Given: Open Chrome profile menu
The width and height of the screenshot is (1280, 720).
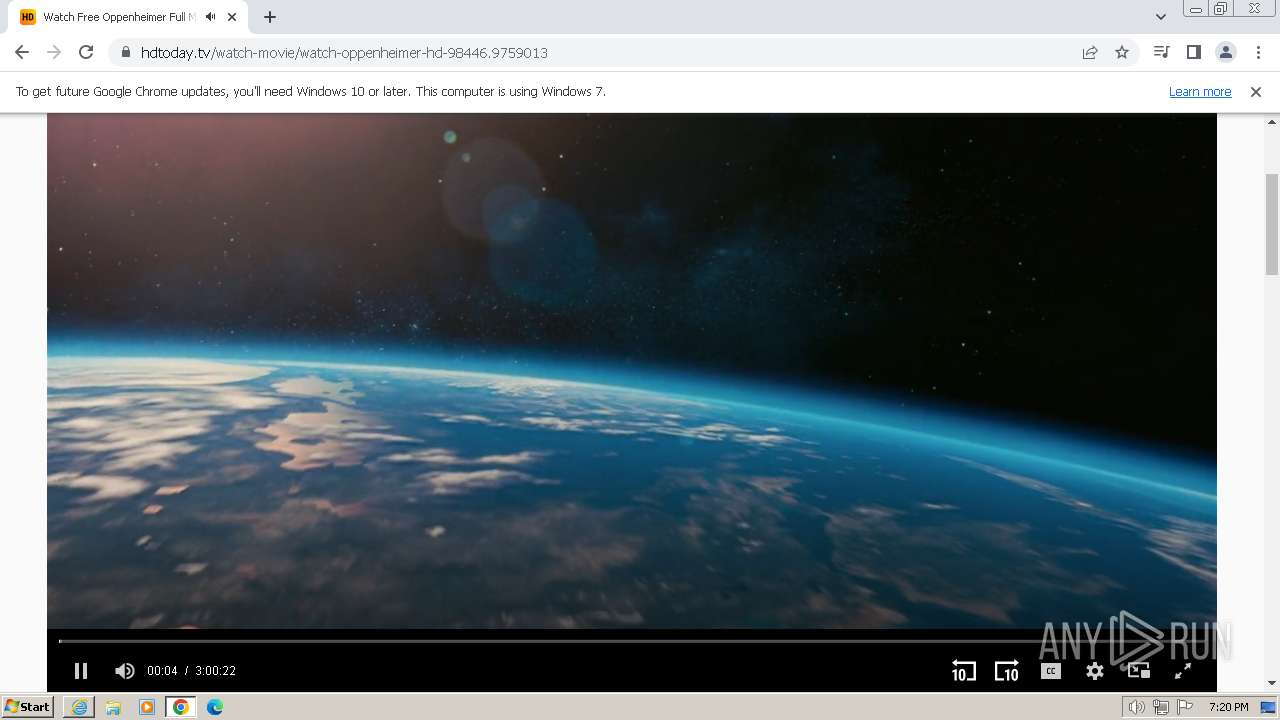Looking at the screenshot, I should [x=1225, y=52].
